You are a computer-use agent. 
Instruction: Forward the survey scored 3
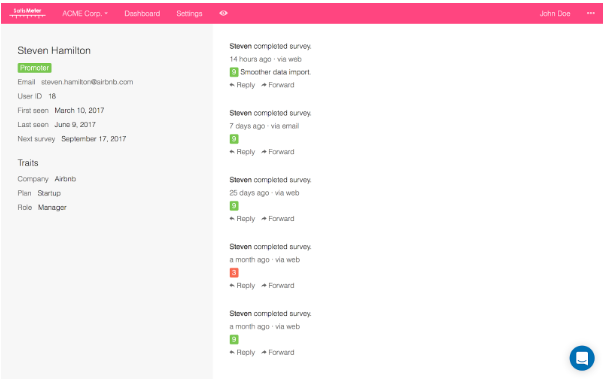[278, 285]
